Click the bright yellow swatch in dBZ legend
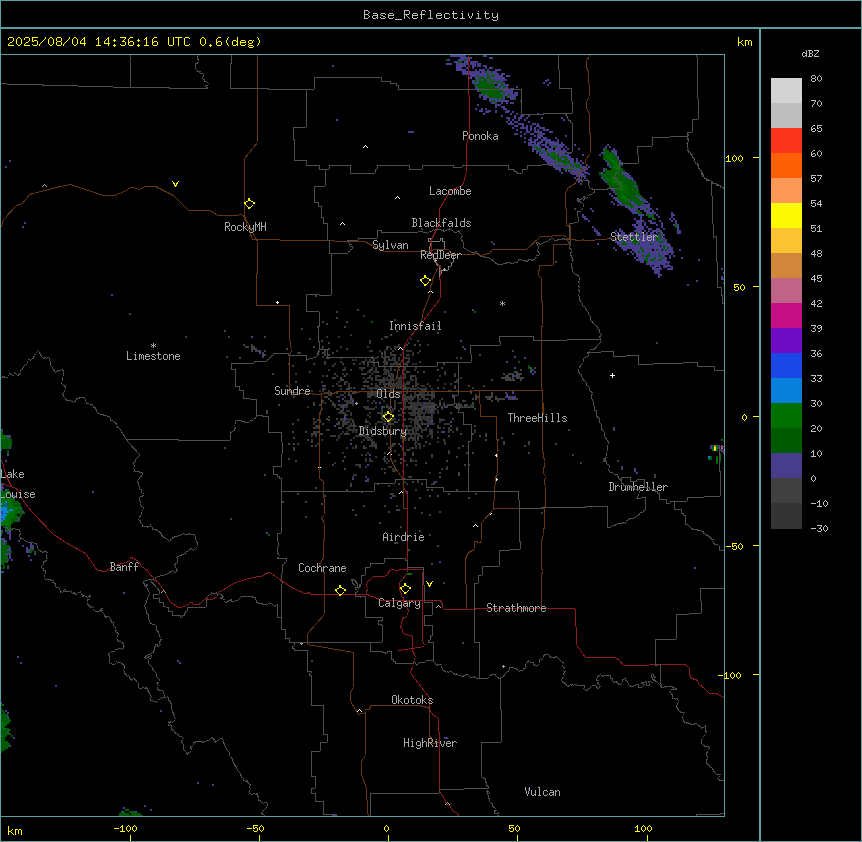The width and height of the screenshot is (862, 842). [786, 215]
